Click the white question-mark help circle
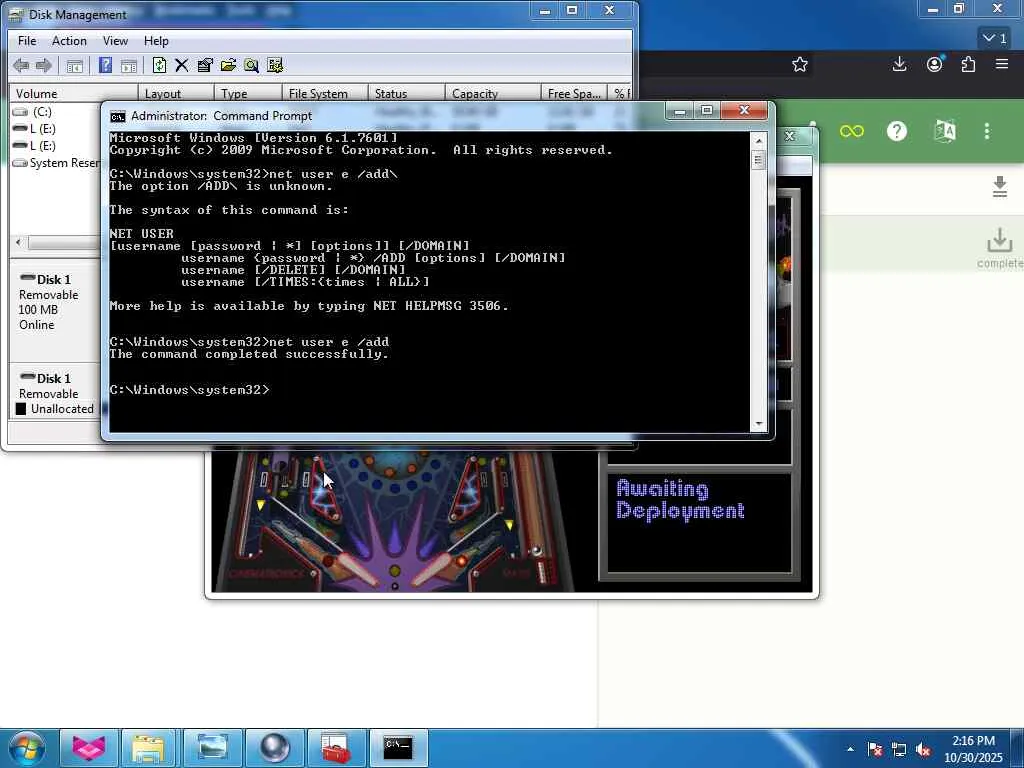 897,131
